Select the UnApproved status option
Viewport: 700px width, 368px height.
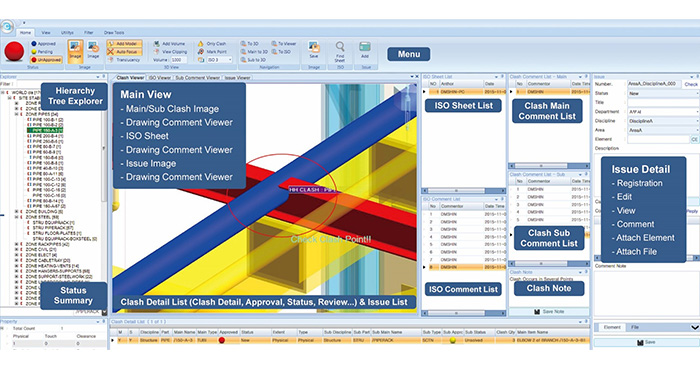[x=46, y=60]
